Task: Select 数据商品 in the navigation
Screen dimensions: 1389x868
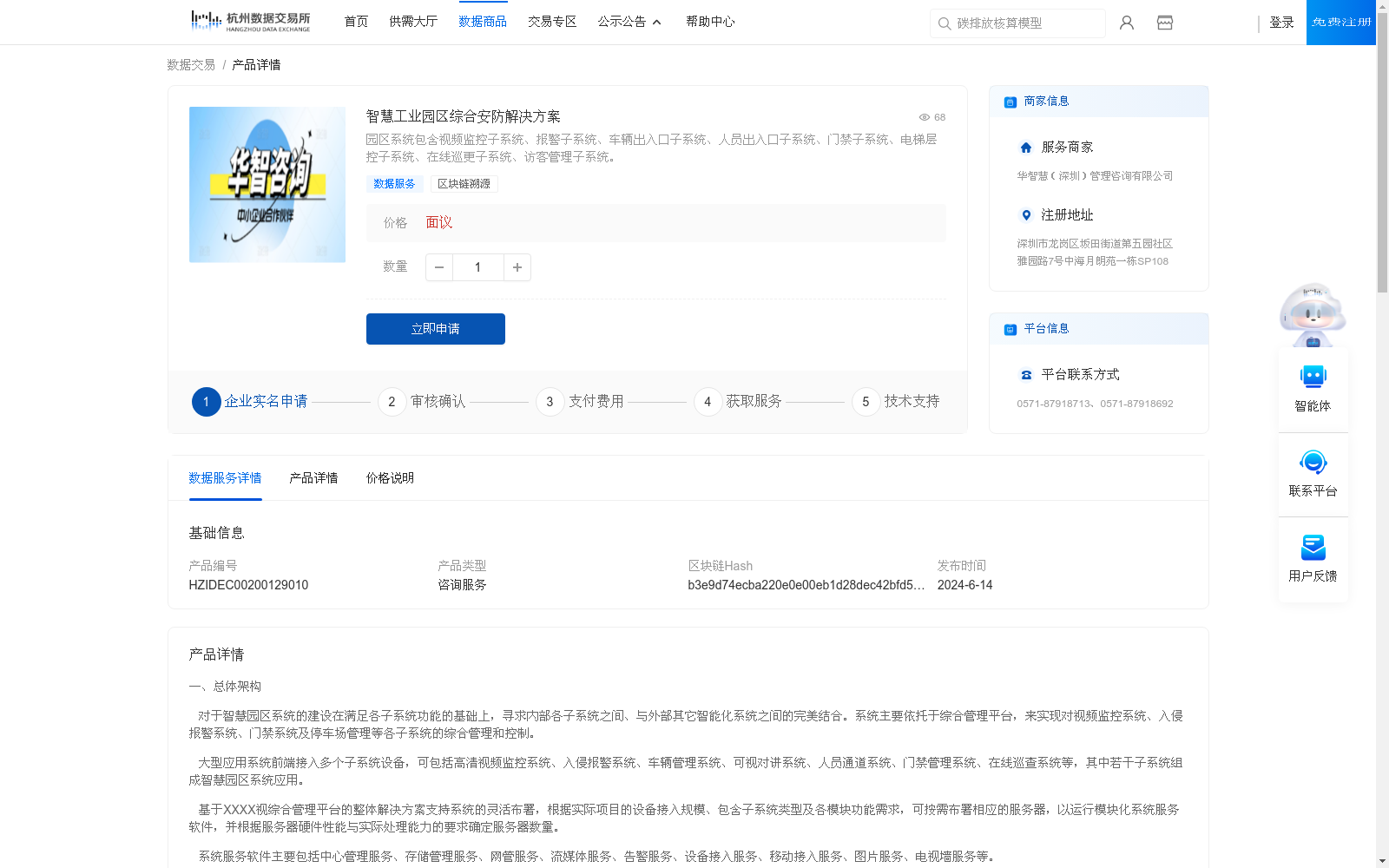Action: (483, 22)
